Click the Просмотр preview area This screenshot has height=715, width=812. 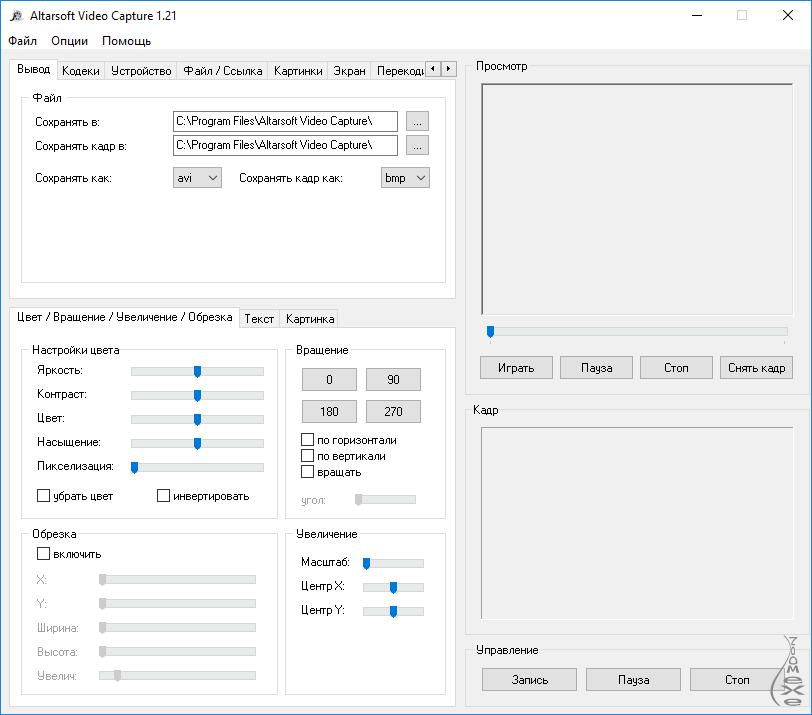click(x=637, y=199)
